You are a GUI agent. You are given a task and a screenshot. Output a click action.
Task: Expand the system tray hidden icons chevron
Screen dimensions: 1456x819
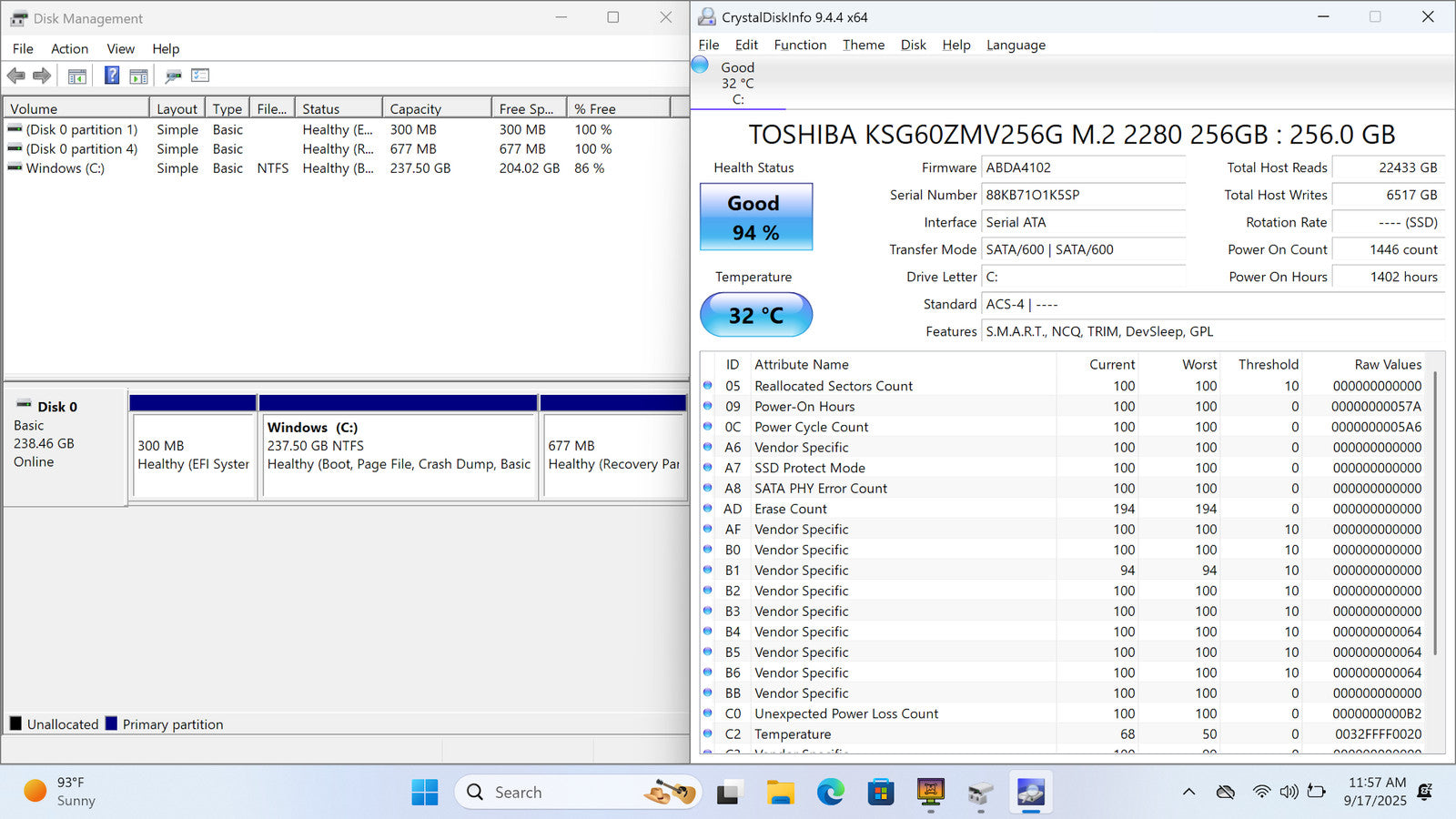click(1188, 792)
